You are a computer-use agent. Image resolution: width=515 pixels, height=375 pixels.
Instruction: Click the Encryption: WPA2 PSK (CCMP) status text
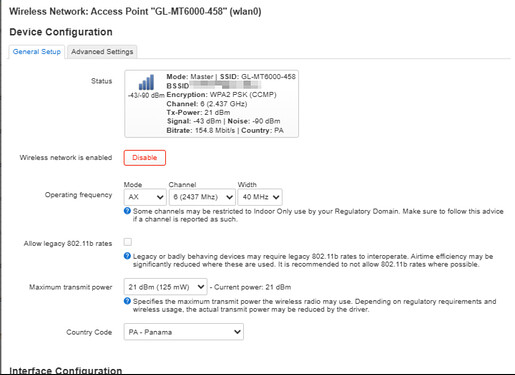221,95
